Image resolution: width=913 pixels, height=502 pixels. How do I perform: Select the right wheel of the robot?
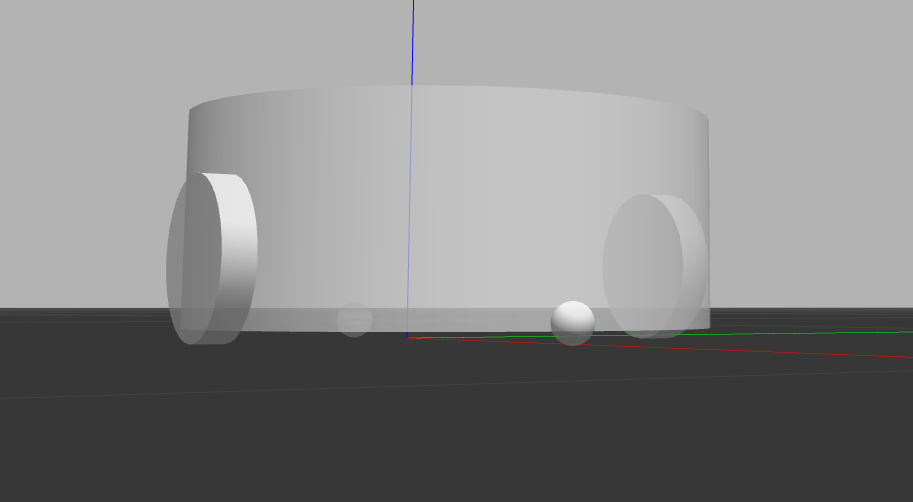coord(648,265)
